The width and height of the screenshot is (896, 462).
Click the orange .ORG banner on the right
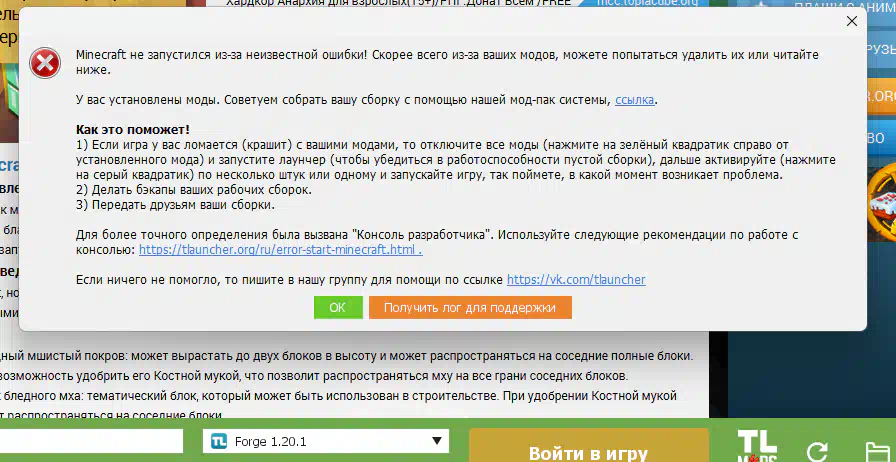881,96
